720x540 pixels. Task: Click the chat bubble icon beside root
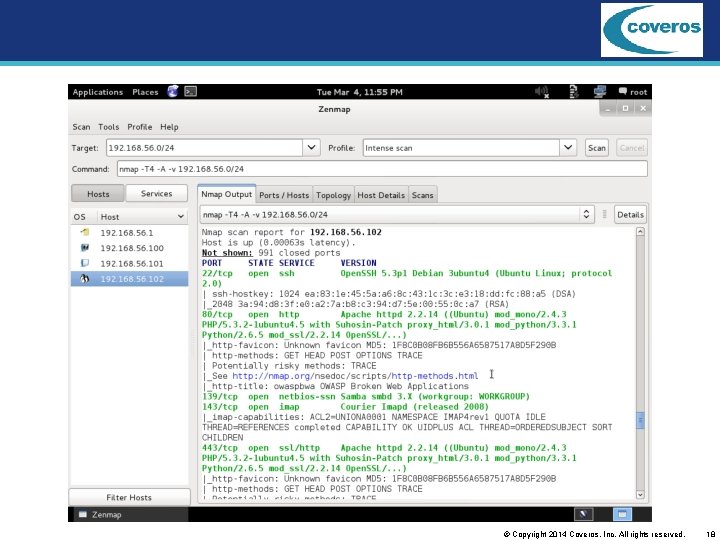pos(623,91)
